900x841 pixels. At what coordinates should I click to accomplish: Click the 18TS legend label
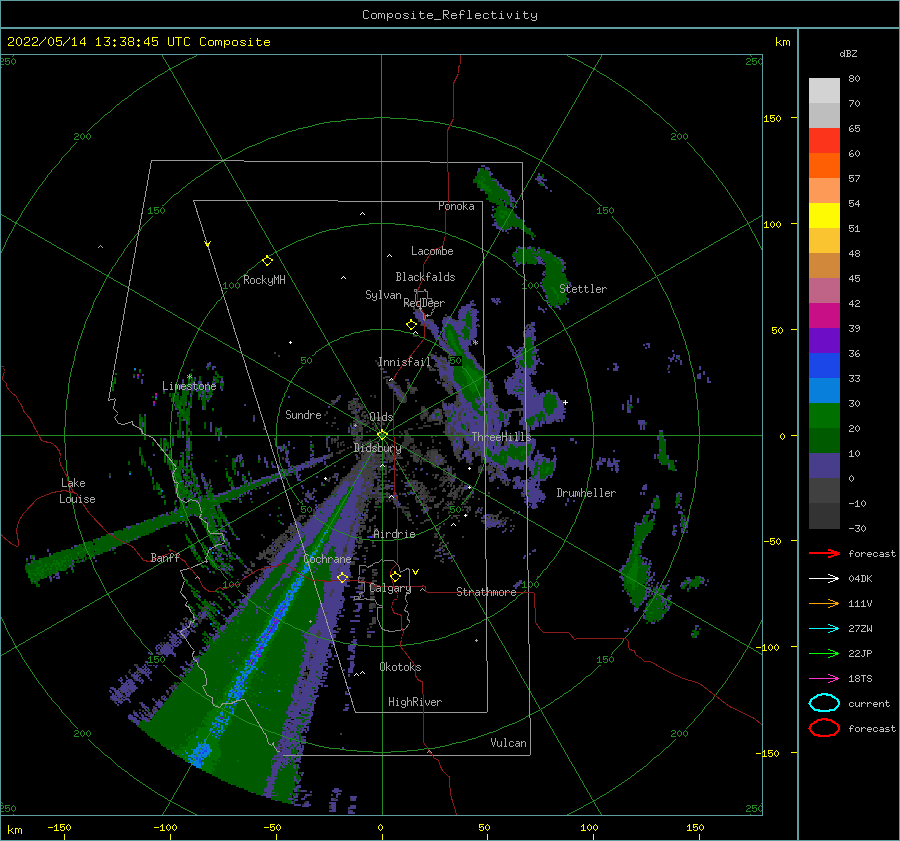860,679
